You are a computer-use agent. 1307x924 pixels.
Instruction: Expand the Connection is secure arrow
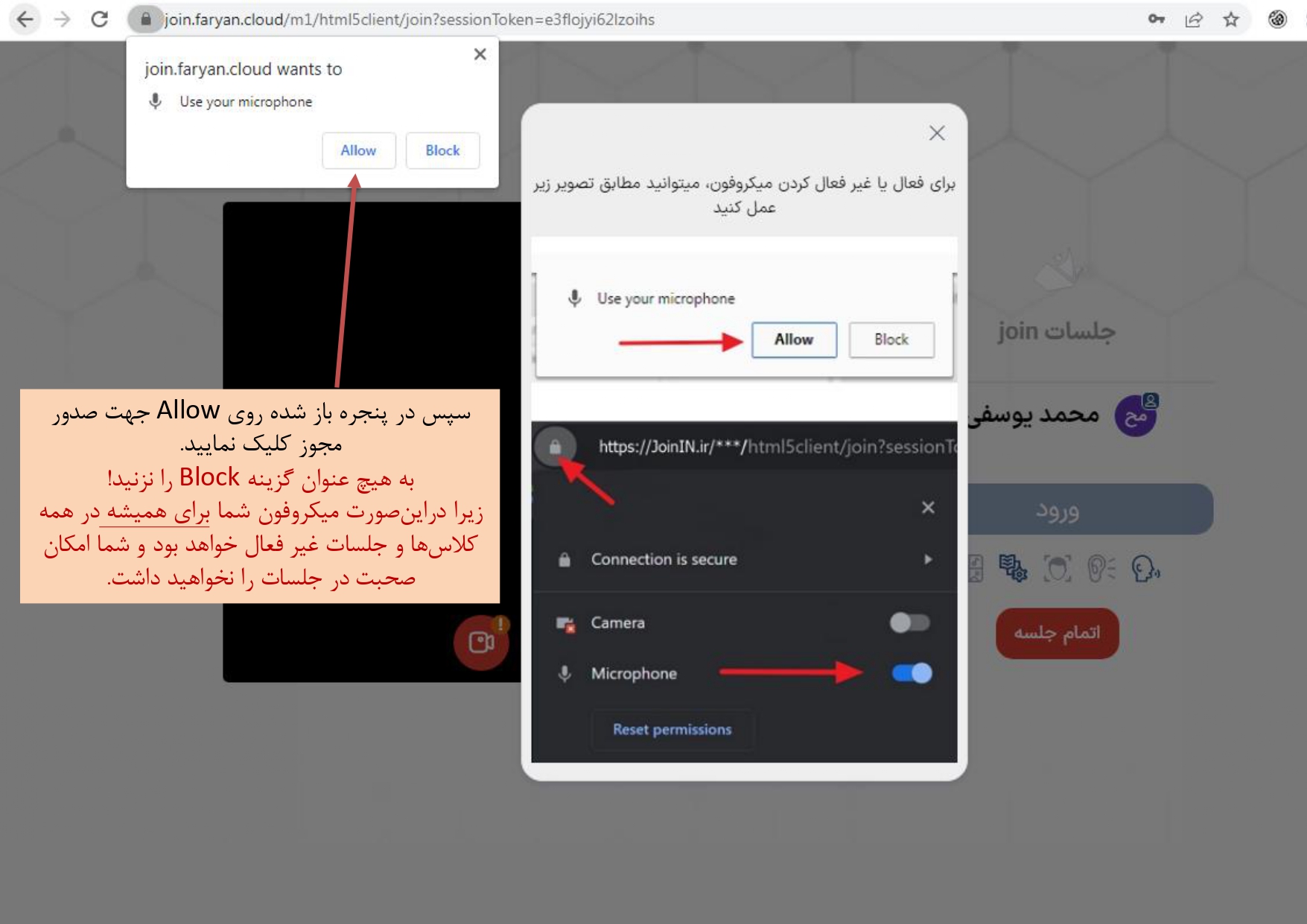928,559
